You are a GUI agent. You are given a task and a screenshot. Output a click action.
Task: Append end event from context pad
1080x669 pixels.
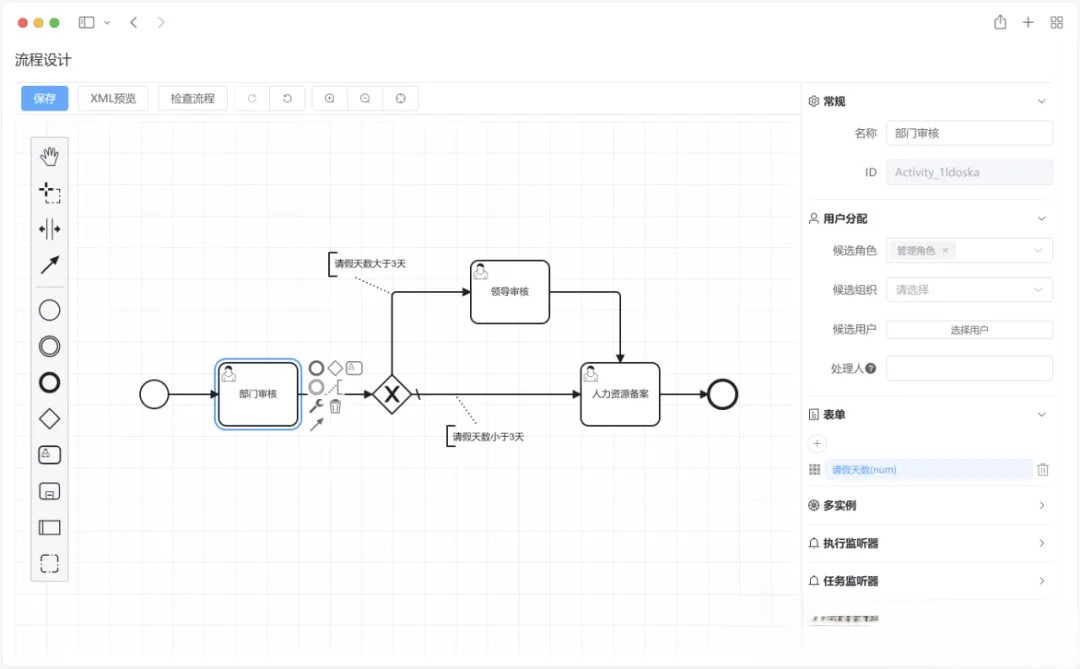coord(316,368)
